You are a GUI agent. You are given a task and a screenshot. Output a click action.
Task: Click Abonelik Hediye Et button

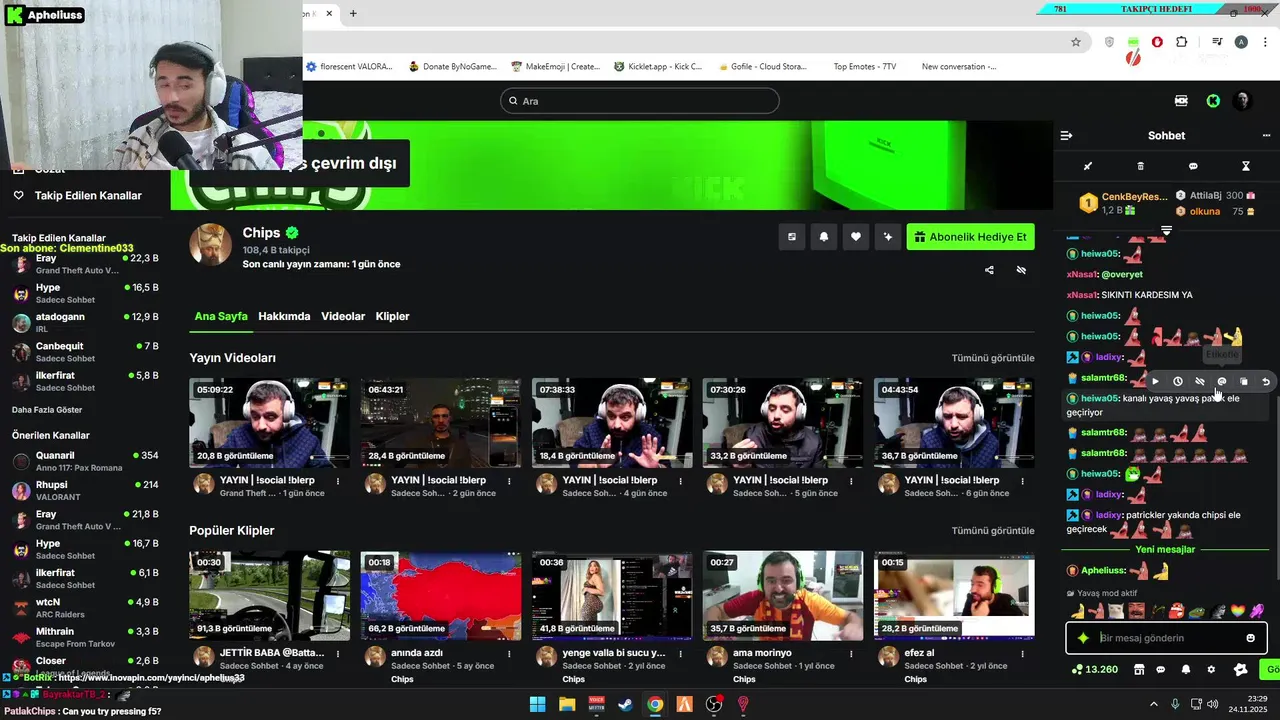click(x=970, y=237)
